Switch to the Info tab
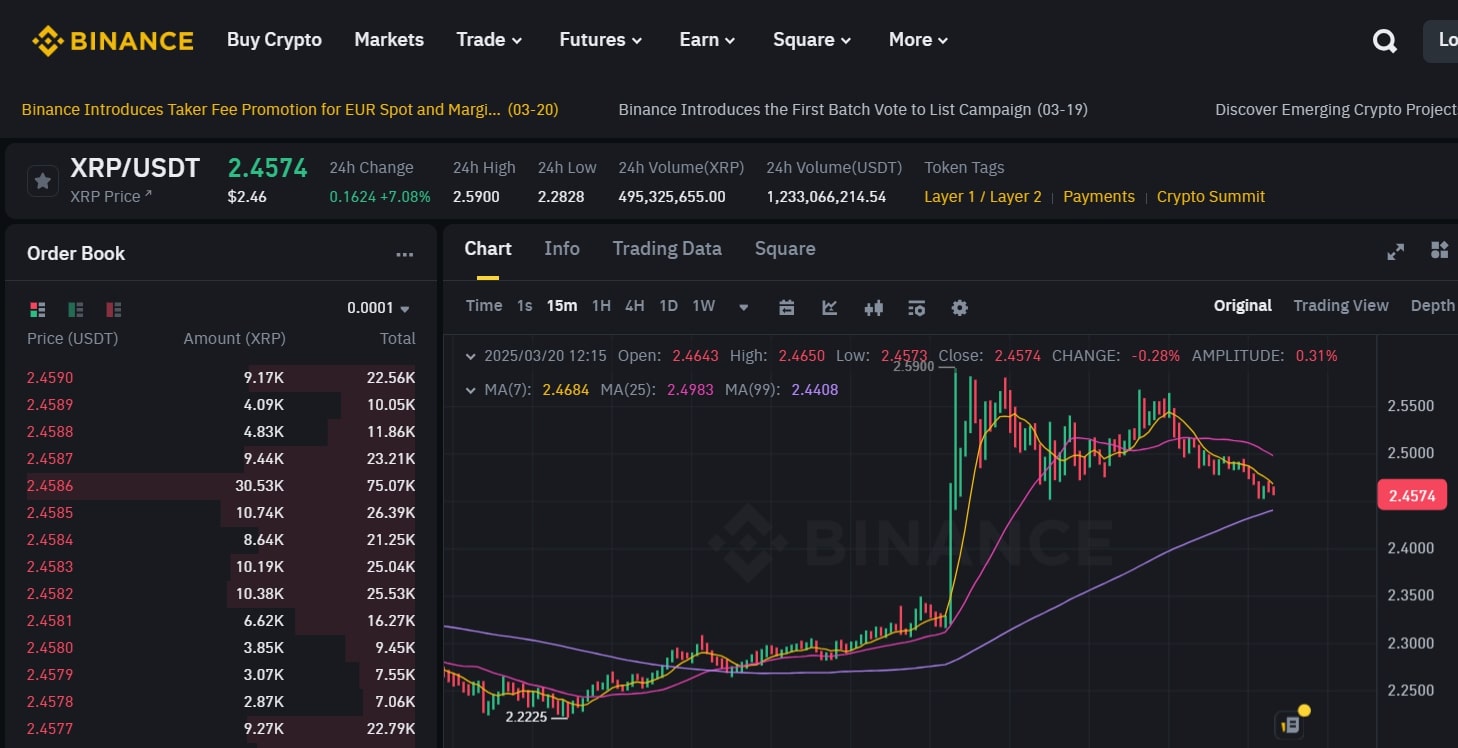 click(562, 249)
